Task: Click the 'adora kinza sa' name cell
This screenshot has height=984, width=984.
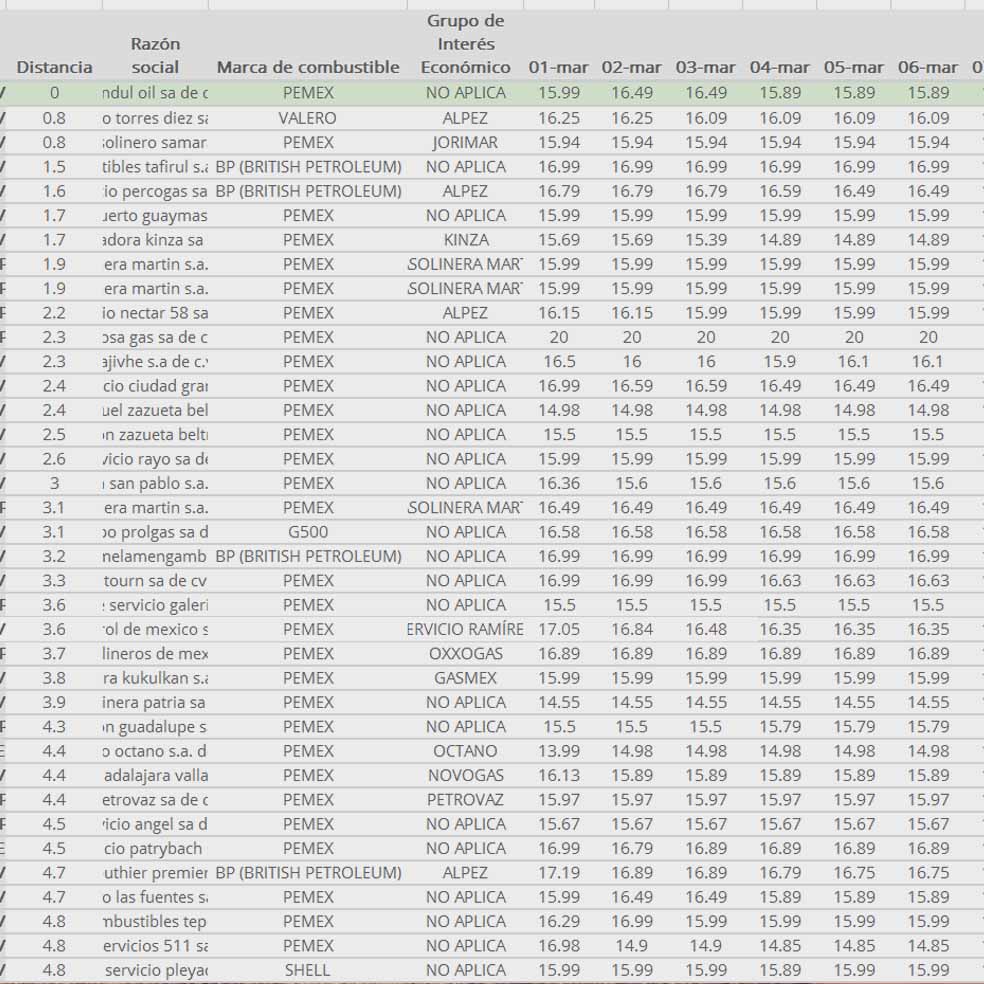Action: [156, 240]
